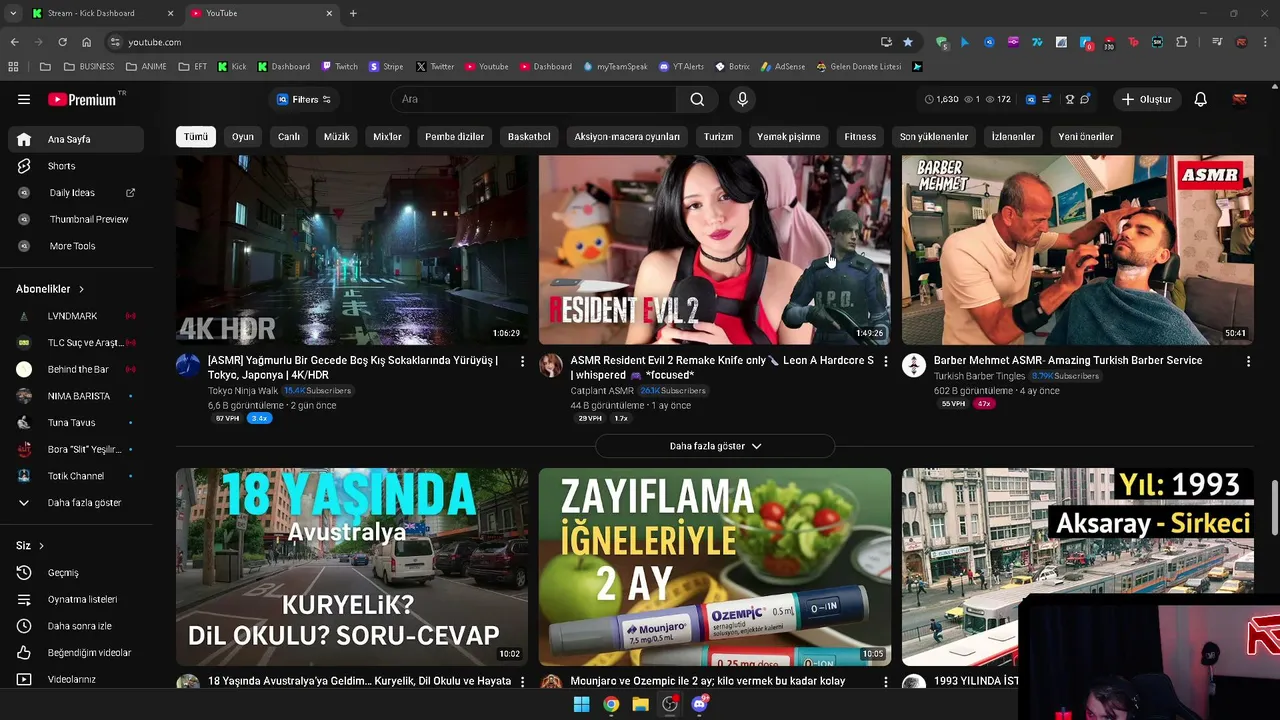Expand the Abonelikler section arrow
Viewport: 1280px width, 720px height.
(81, 289)
